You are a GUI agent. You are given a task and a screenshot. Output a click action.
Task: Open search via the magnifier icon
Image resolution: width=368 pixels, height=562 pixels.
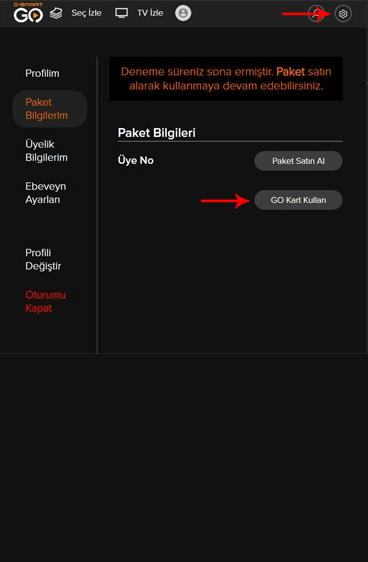point(316,14)
